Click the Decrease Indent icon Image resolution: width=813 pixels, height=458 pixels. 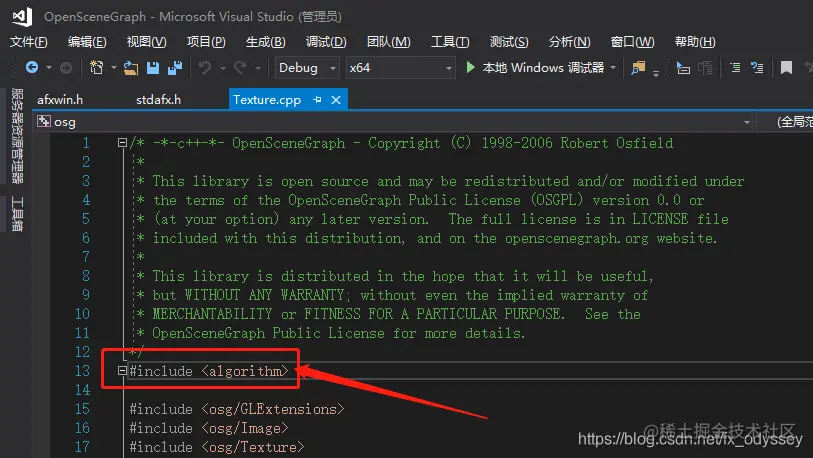pos(735,67)
